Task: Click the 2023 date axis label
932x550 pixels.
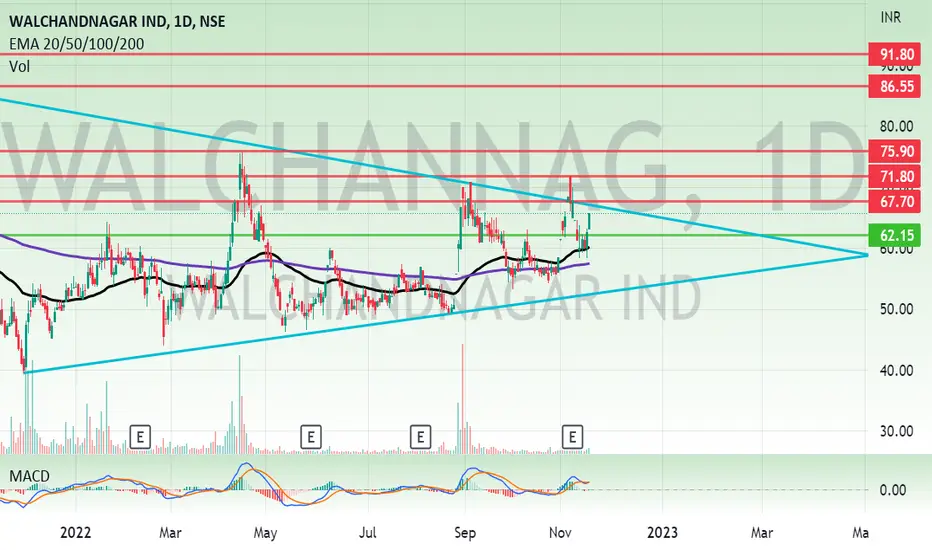Action: 662,532
